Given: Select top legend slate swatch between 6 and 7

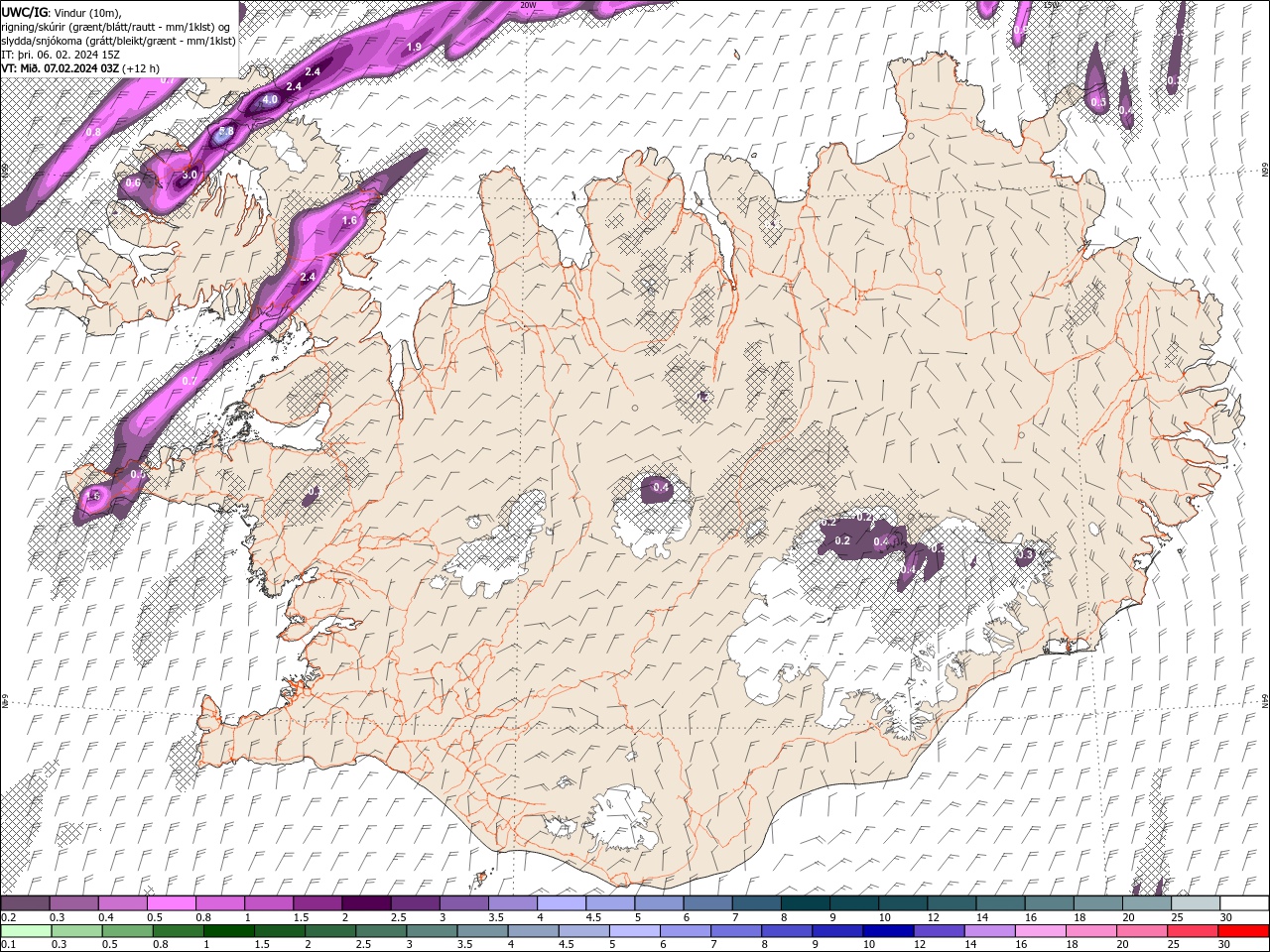Looking at the screenshot, I should click(706, 903).
